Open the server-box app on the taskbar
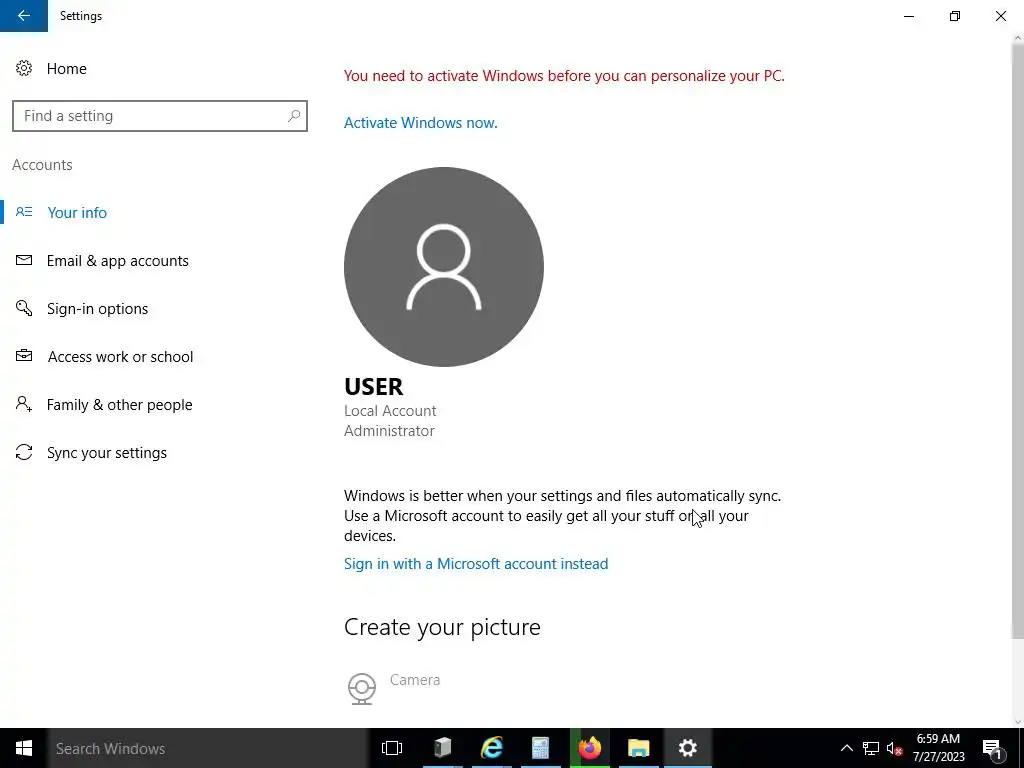 coord(443,748)
